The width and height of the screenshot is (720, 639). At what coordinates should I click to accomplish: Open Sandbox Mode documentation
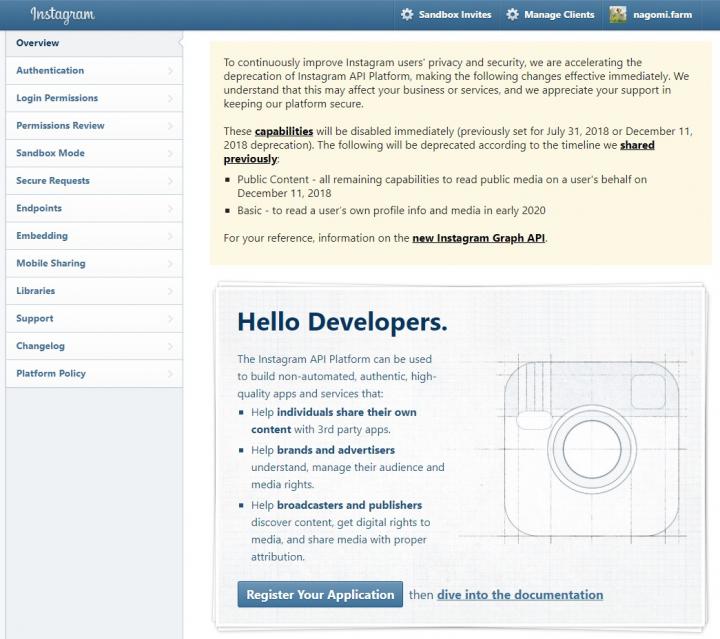click(50, 153)
